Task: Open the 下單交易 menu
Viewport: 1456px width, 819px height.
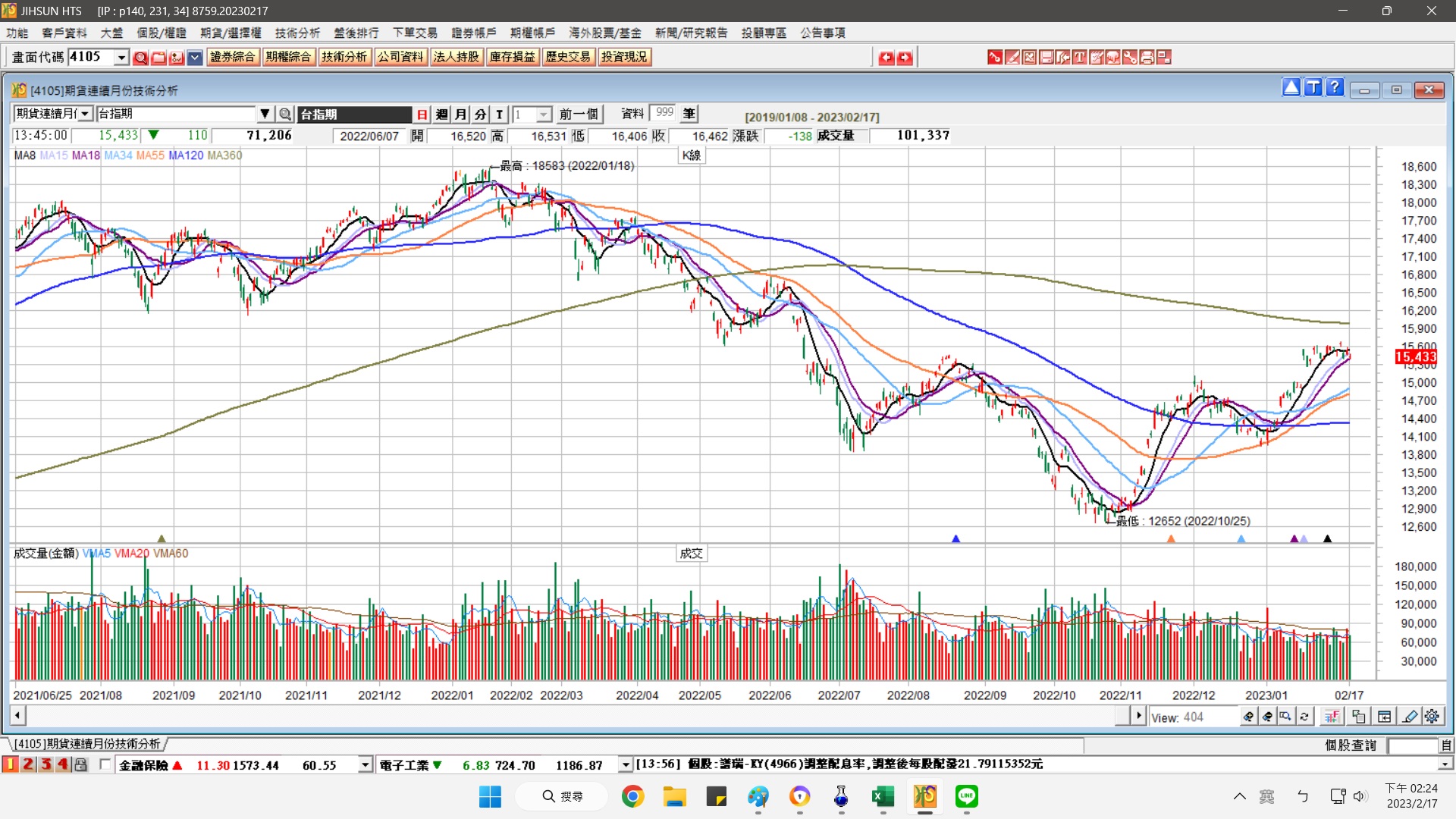Action: point(414,33)
